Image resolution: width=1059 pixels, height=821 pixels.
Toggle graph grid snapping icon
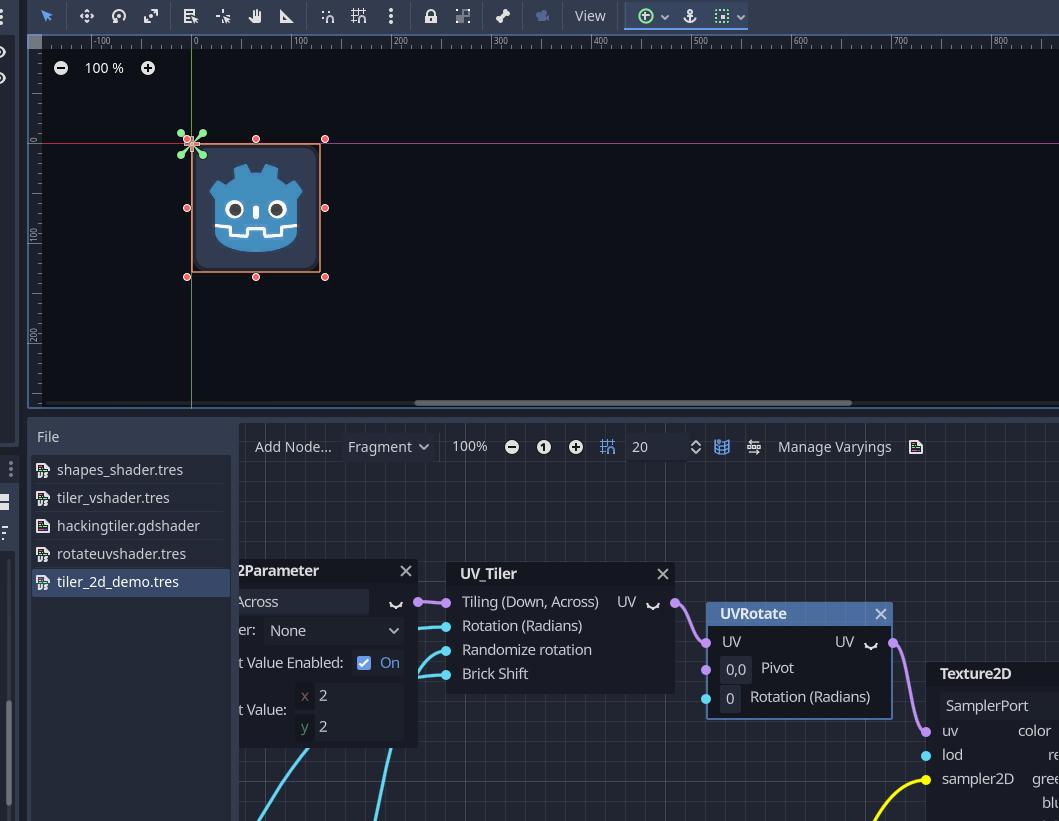coord(607,447)
